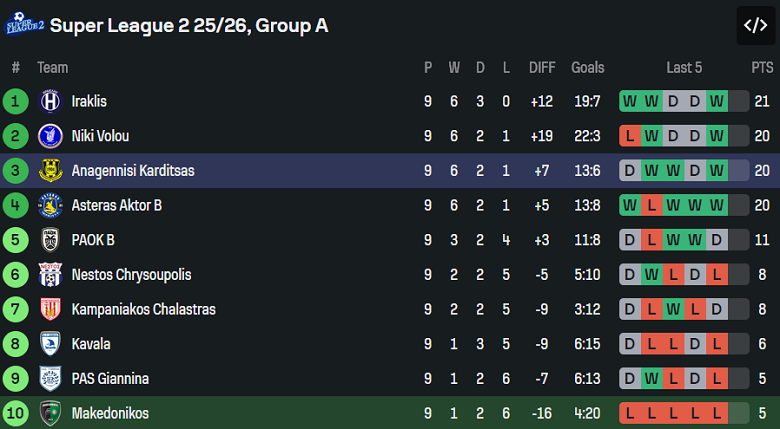Viewport: 780px width, 429px height.
Task: Click the Kampaniakos Chalastras club crest
Action: (50, 309)
